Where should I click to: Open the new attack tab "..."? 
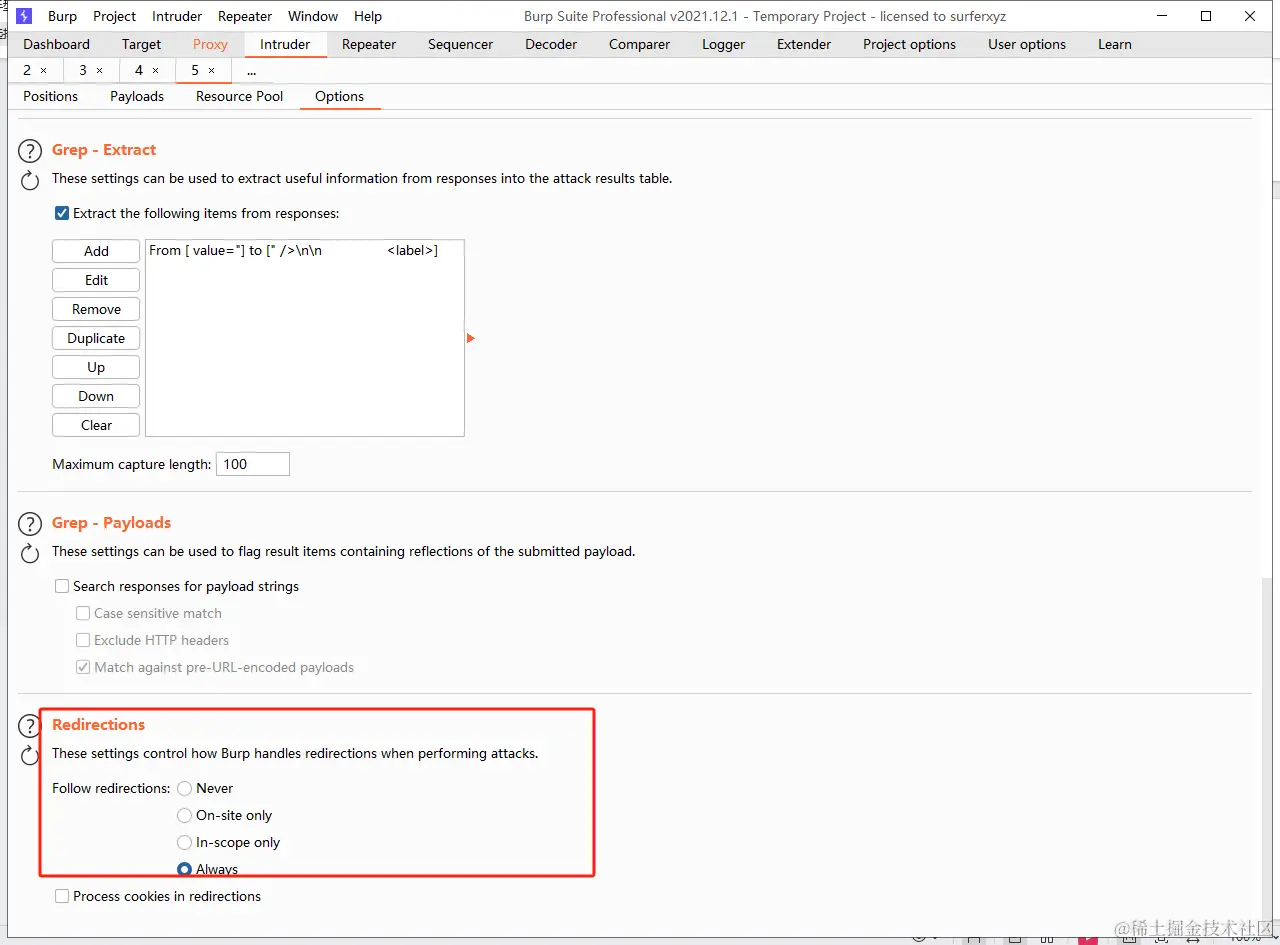(251, 70)
